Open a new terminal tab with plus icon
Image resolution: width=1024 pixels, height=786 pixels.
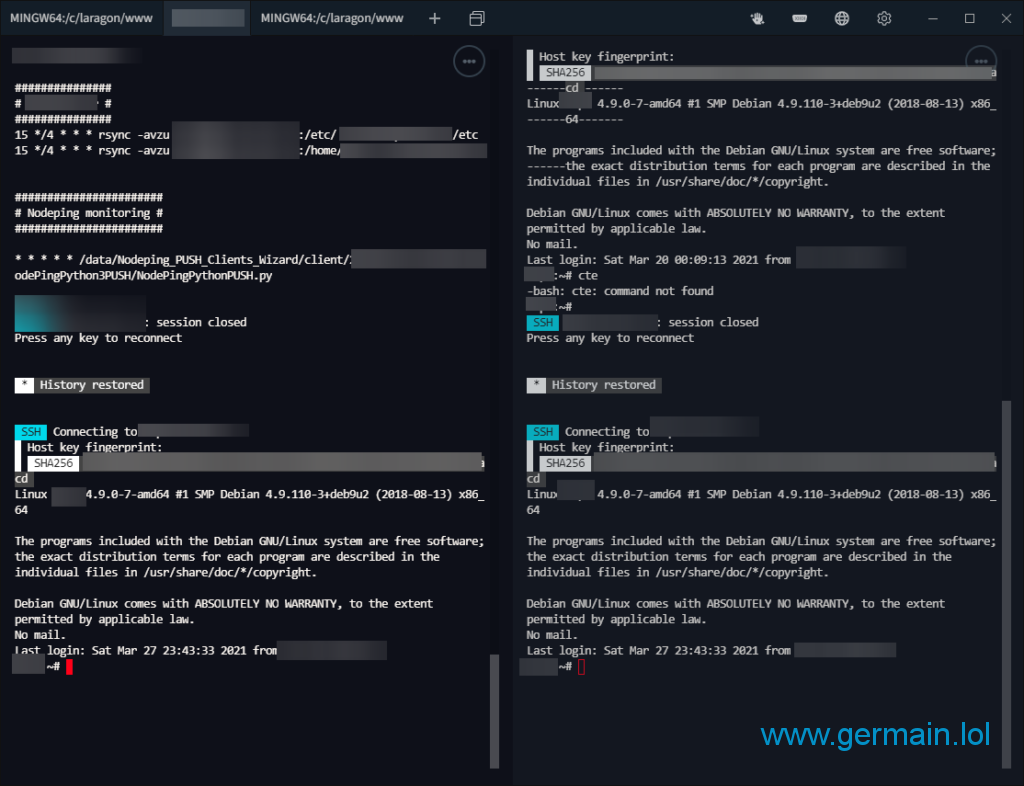pos(434,18)
